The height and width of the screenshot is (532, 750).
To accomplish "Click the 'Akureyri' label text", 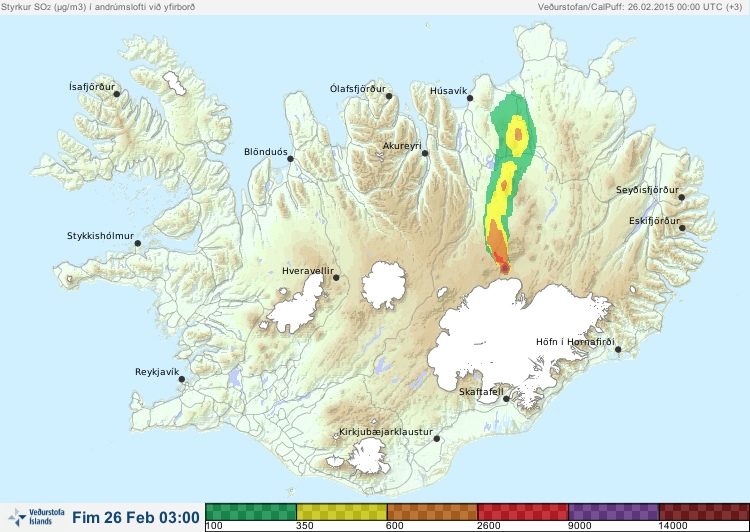I will click(x=402, y=146).
